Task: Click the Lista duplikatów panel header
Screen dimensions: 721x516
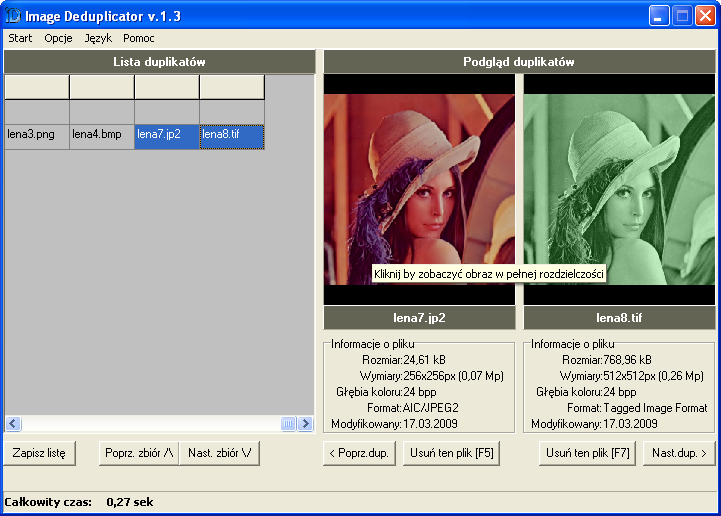Action: pyautogui.click(x=160, y=62)
